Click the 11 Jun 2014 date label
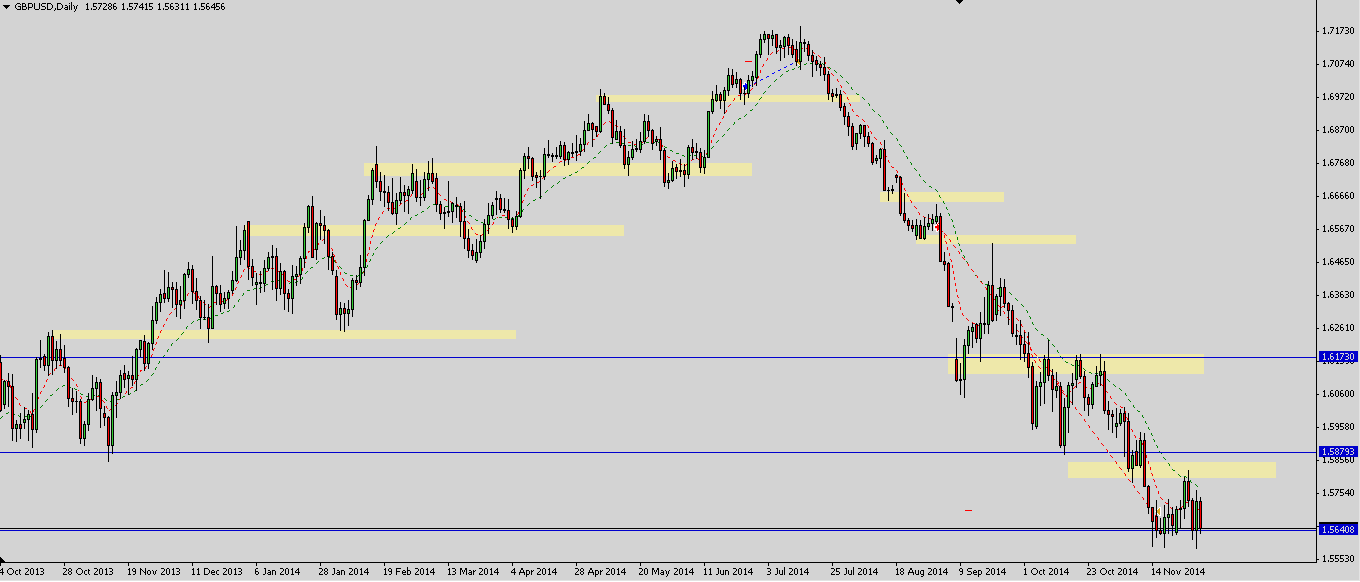1360x582 pixels. (x=729, y=572)
